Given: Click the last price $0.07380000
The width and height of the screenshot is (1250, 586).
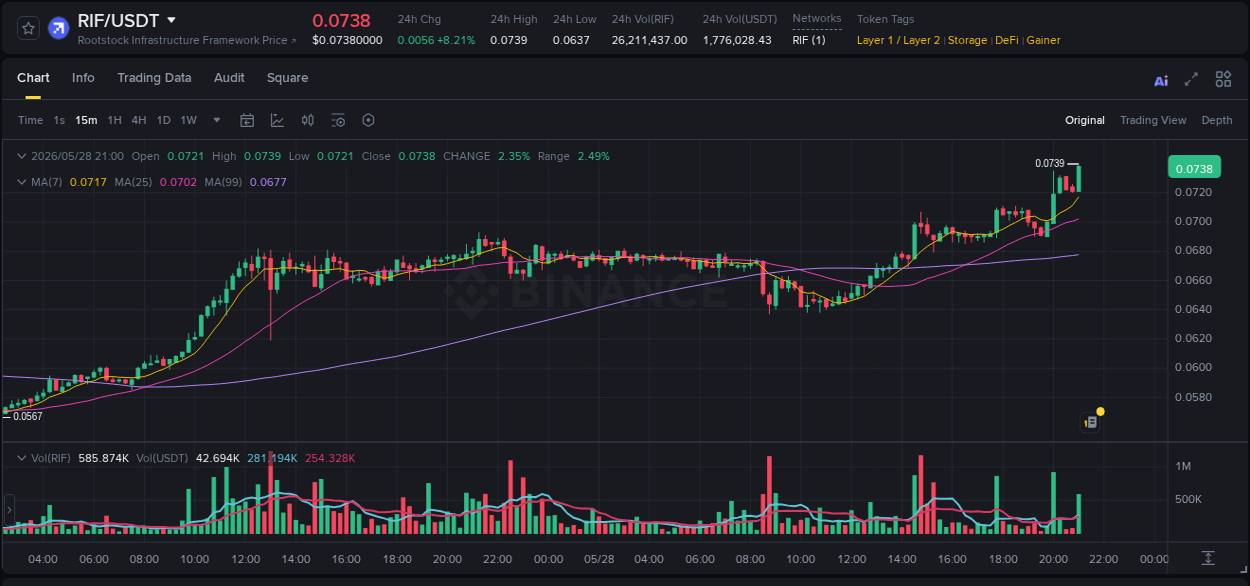Looking at the screenshot, I should click(347, 40).
